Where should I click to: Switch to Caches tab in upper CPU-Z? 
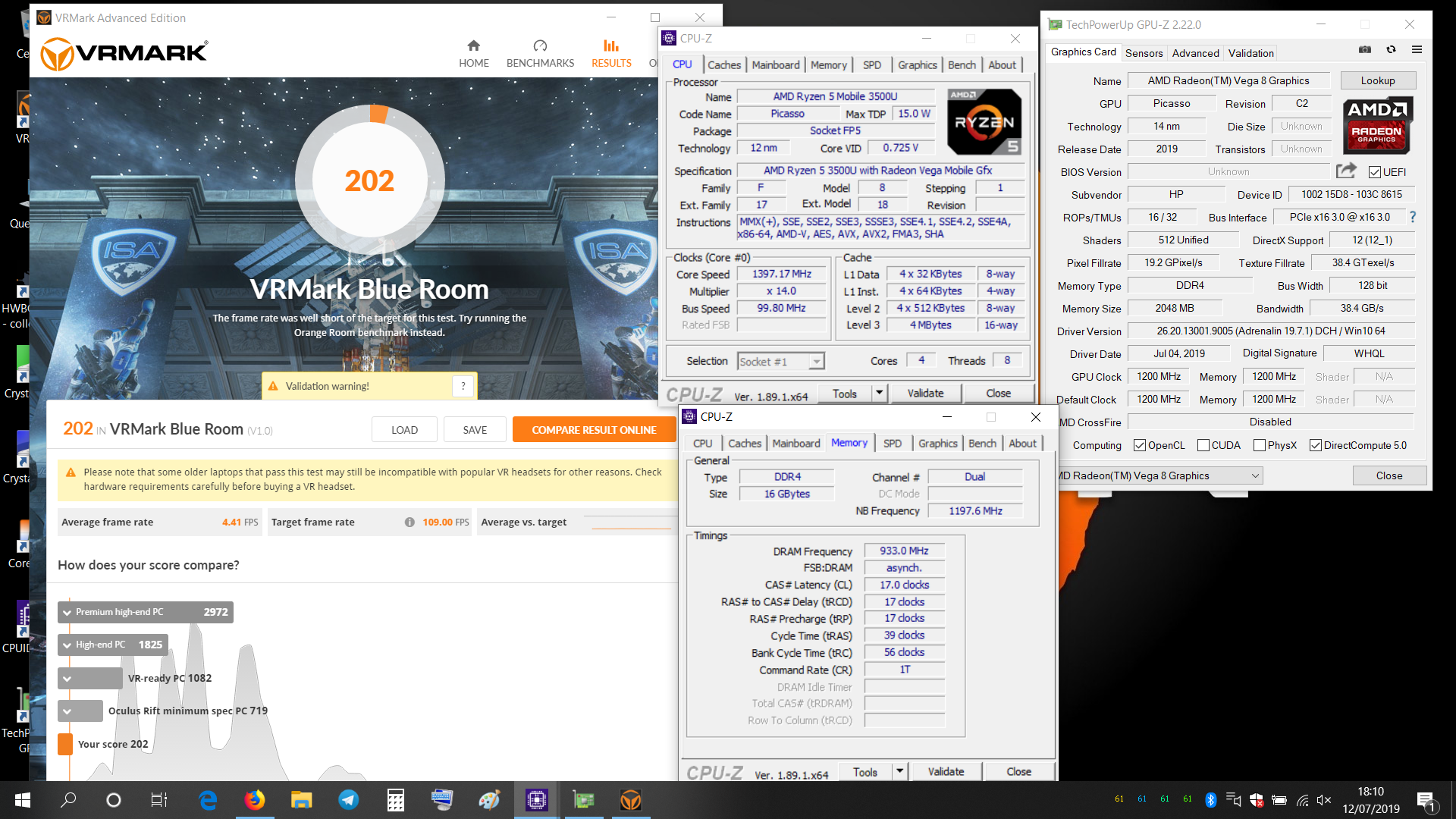[x=724, y=64]
